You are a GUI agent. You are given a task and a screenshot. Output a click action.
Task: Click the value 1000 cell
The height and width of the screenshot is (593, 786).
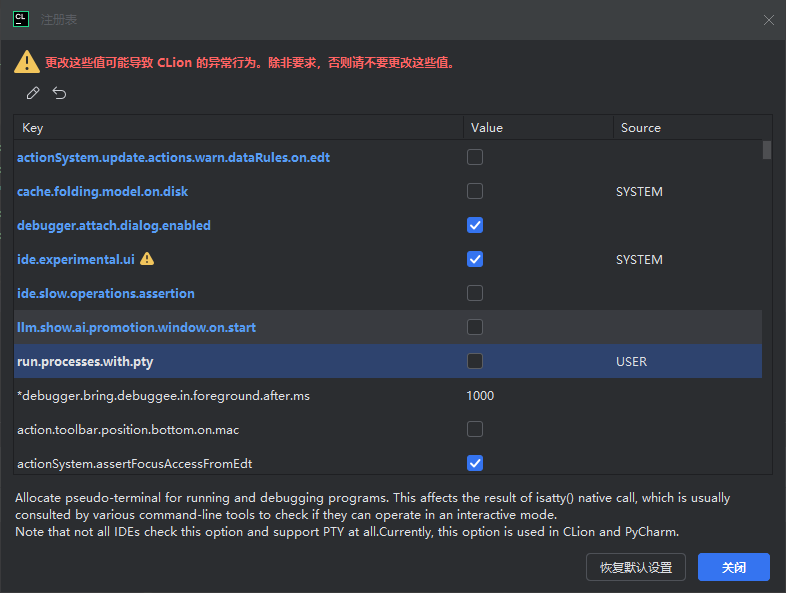tap(480, 396)
